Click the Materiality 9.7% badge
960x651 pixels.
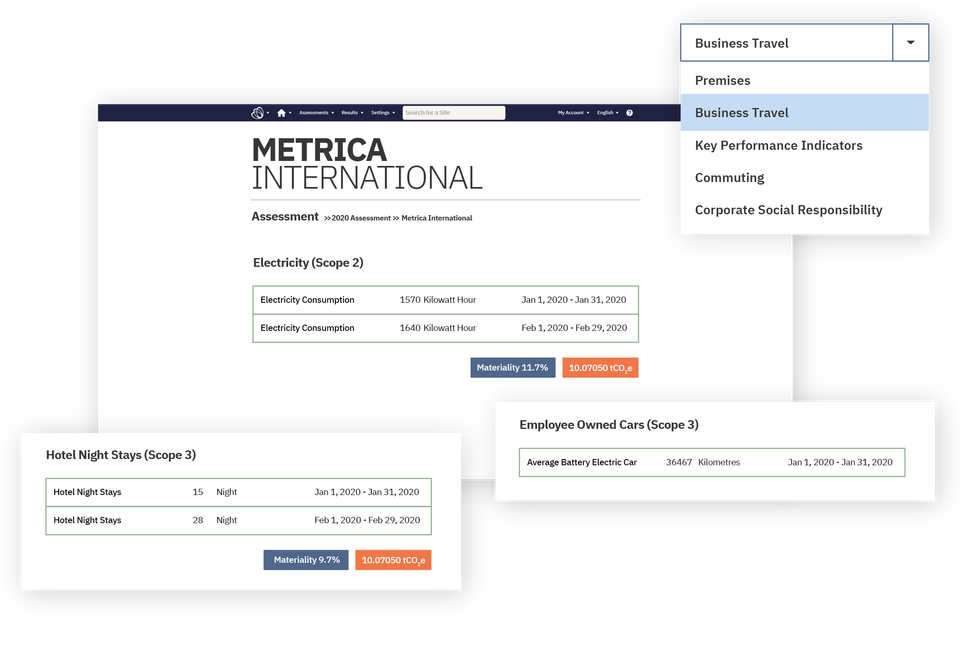click(x=305, y=560)
